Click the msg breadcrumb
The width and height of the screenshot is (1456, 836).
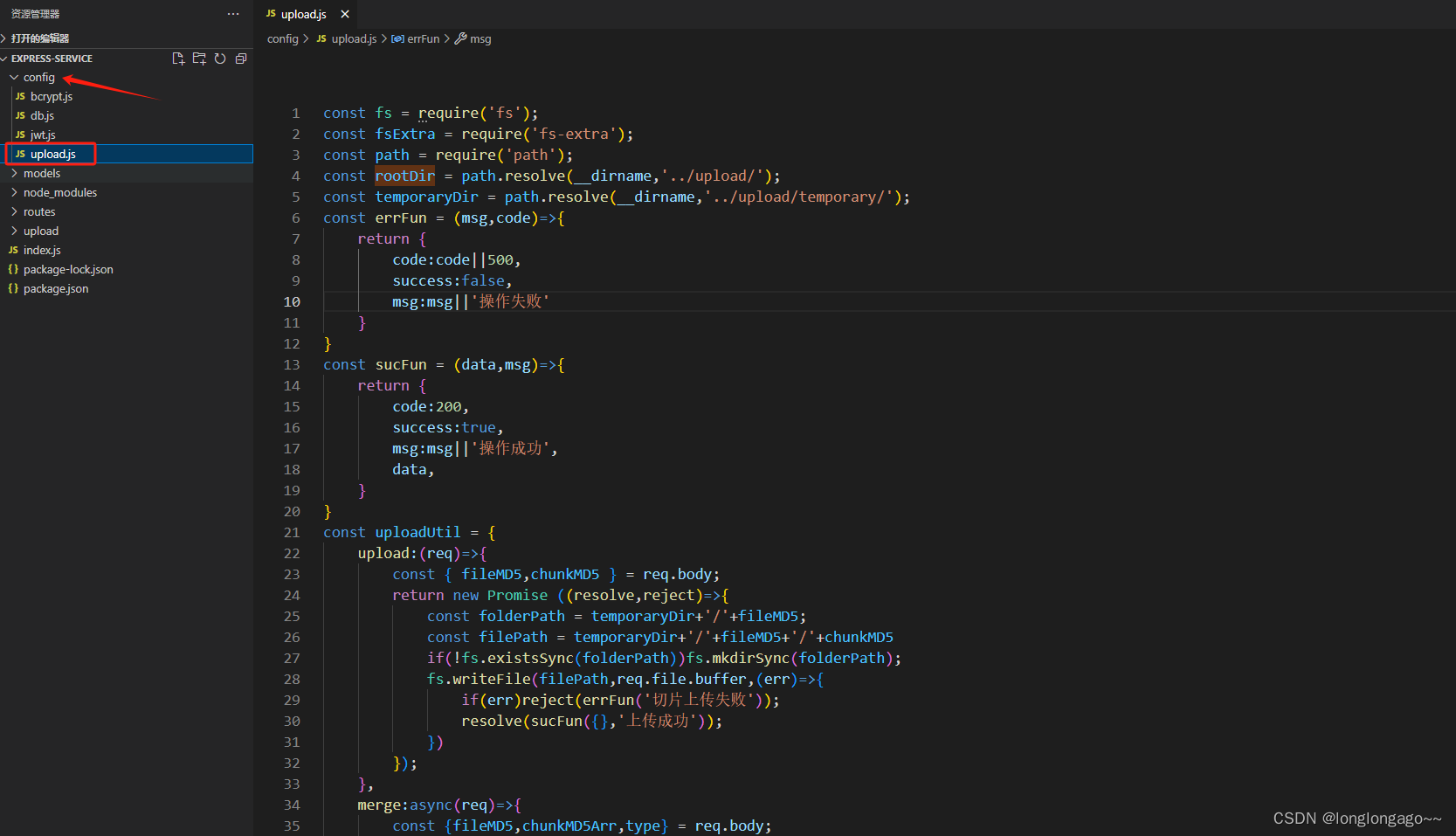[473, 39]
